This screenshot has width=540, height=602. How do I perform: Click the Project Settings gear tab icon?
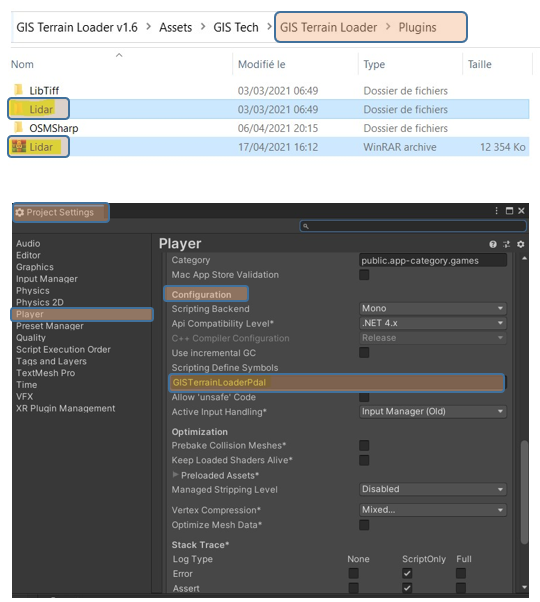coord(20,212)
